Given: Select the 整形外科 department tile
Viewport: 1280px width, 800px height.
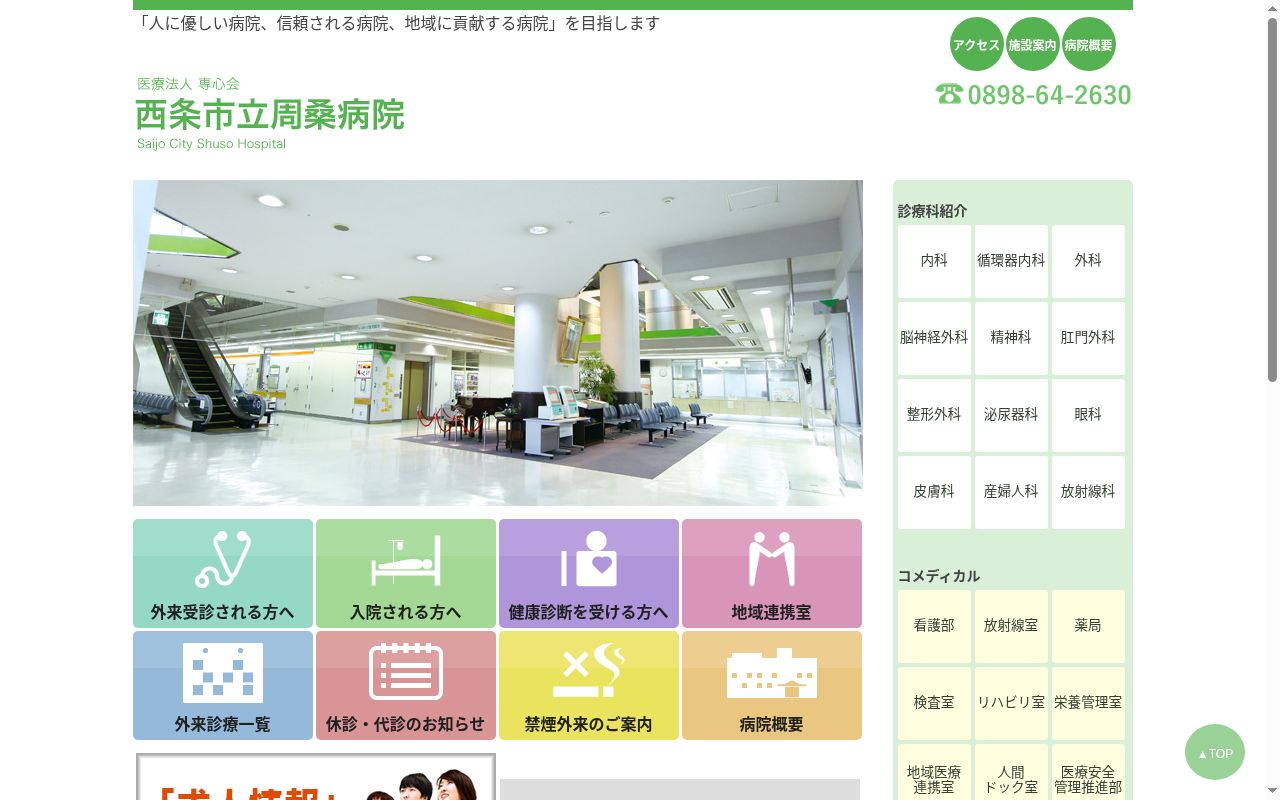Looking at the screenshot, I should pos(934,415).
